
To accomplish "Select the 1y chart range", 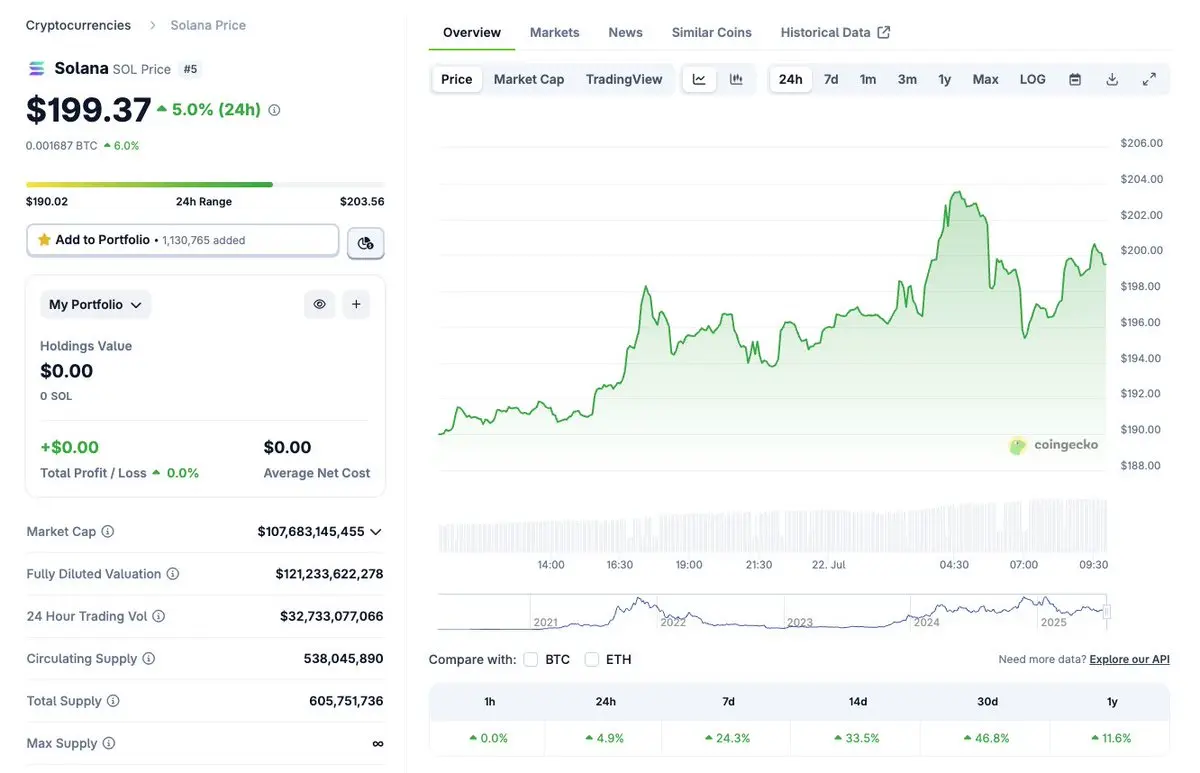I will (x=945, y=79).
